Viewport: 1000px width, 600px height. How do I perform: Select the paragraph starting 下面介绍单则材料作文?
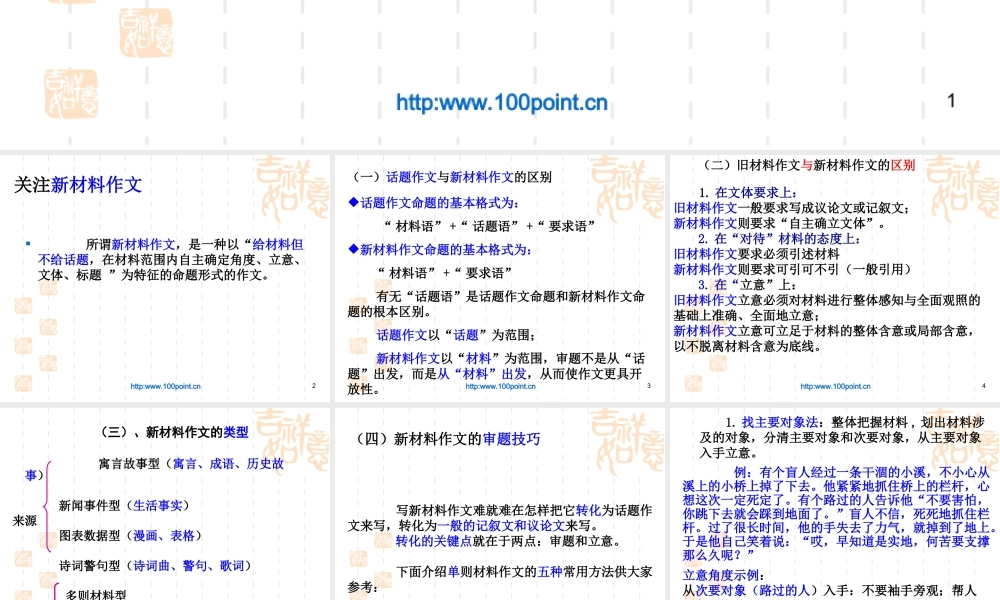(500, 579)
